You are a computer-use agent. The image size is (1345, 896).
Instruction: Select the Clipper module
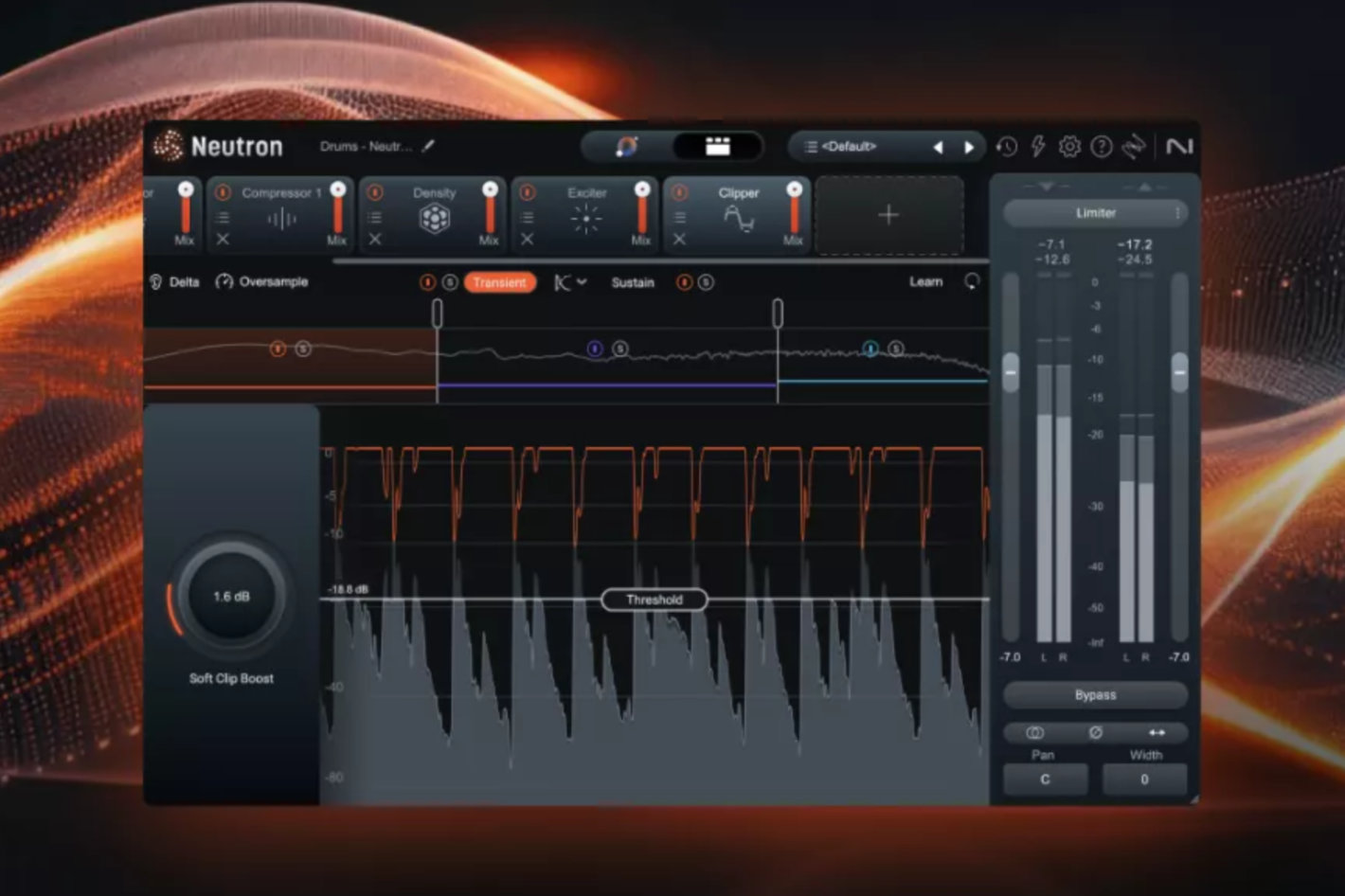tap(739, 216)
